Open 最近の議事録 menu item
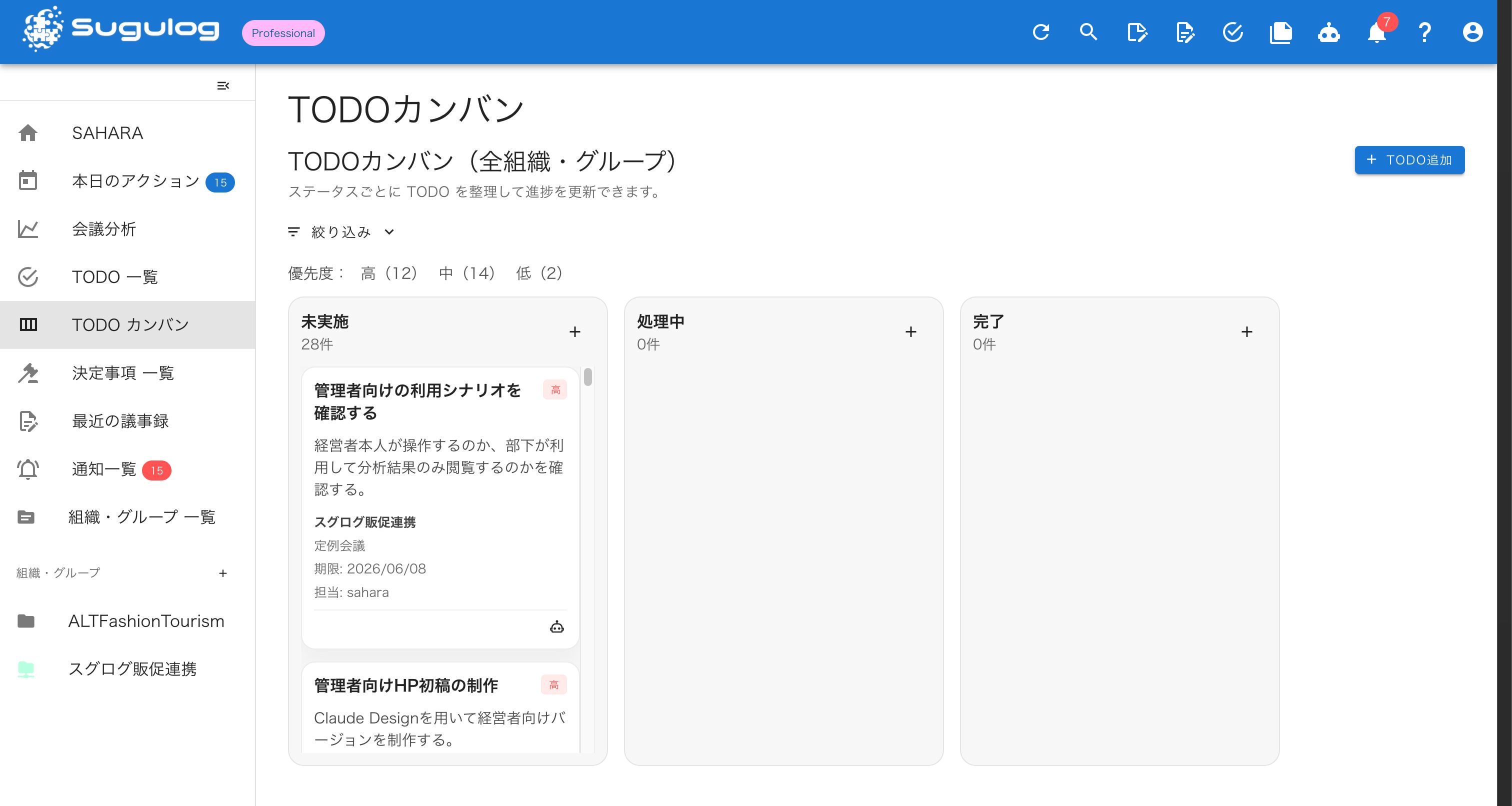This screenshot has height=806, width=1512. (127, 421)
